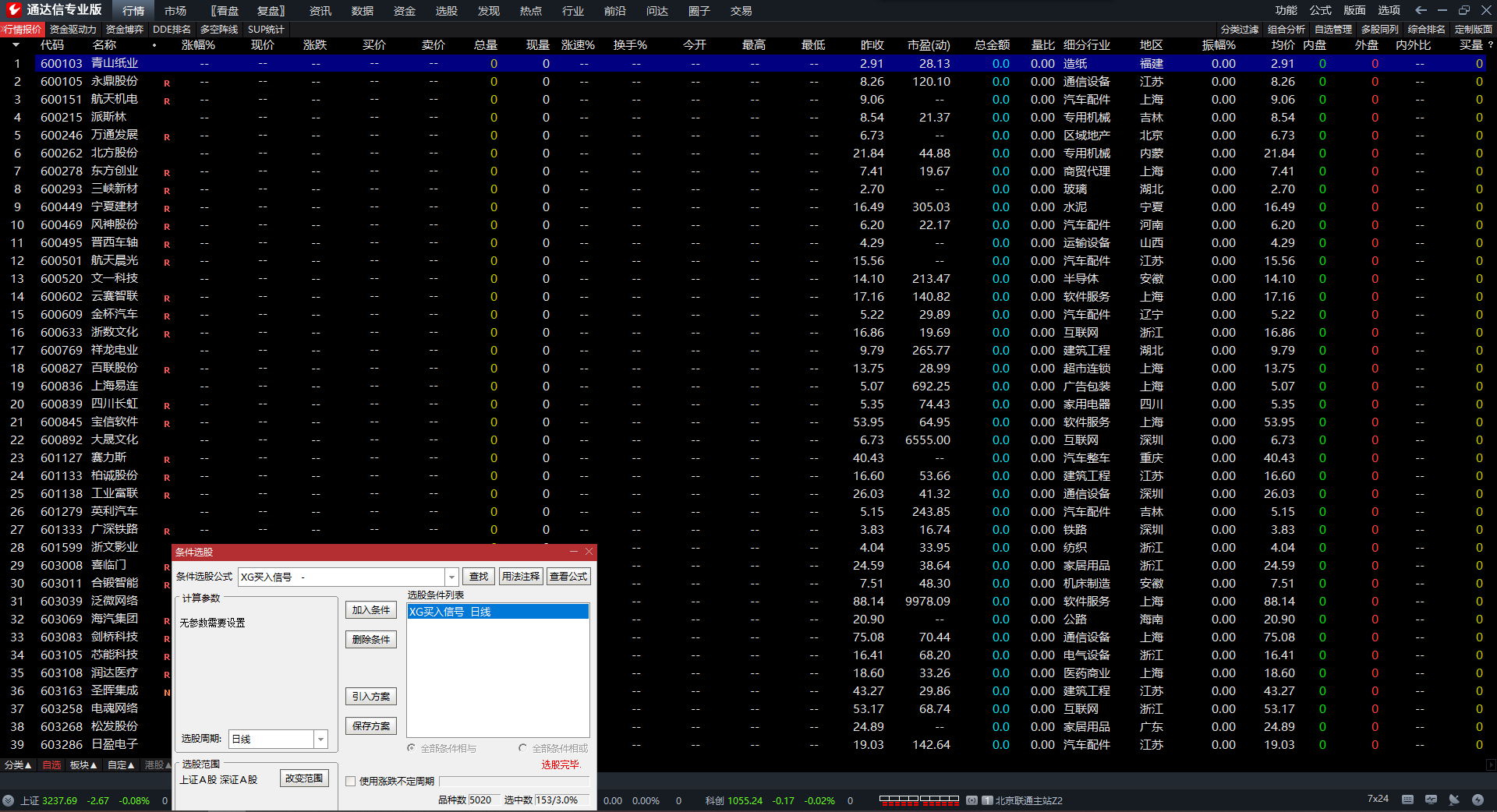The image size is (1497, 812).
Task: Expand the 港股 tab menu
Action: [157, 765]
